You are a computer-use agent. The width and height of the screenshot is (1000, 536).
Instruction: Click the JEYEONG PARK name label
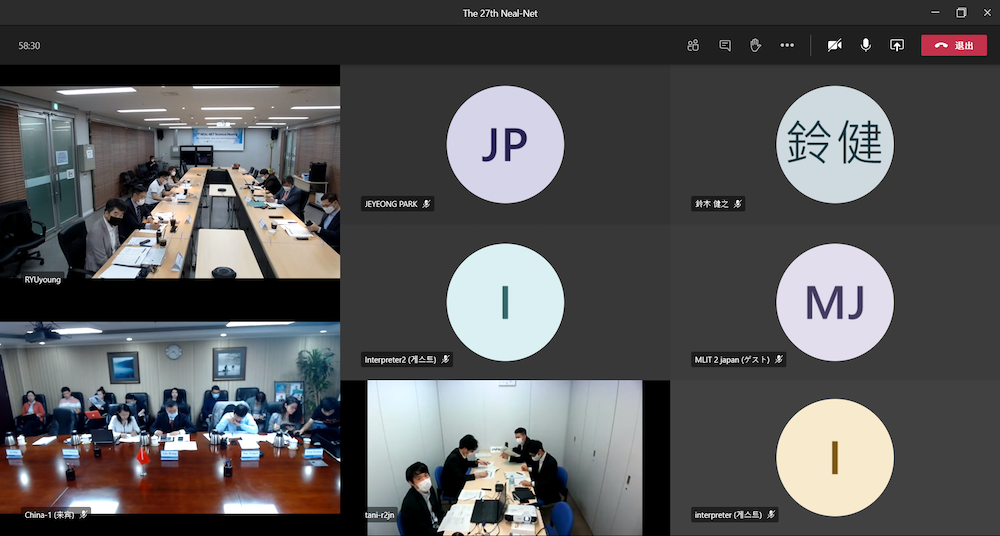coord(391,204)
